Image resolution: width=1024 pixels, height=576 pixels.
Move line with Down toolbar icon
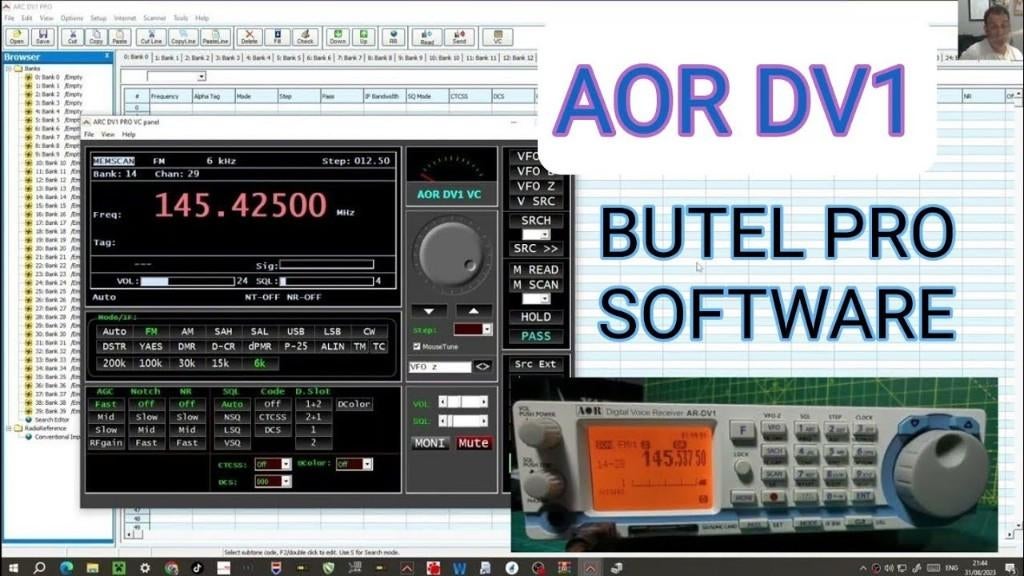338,37
